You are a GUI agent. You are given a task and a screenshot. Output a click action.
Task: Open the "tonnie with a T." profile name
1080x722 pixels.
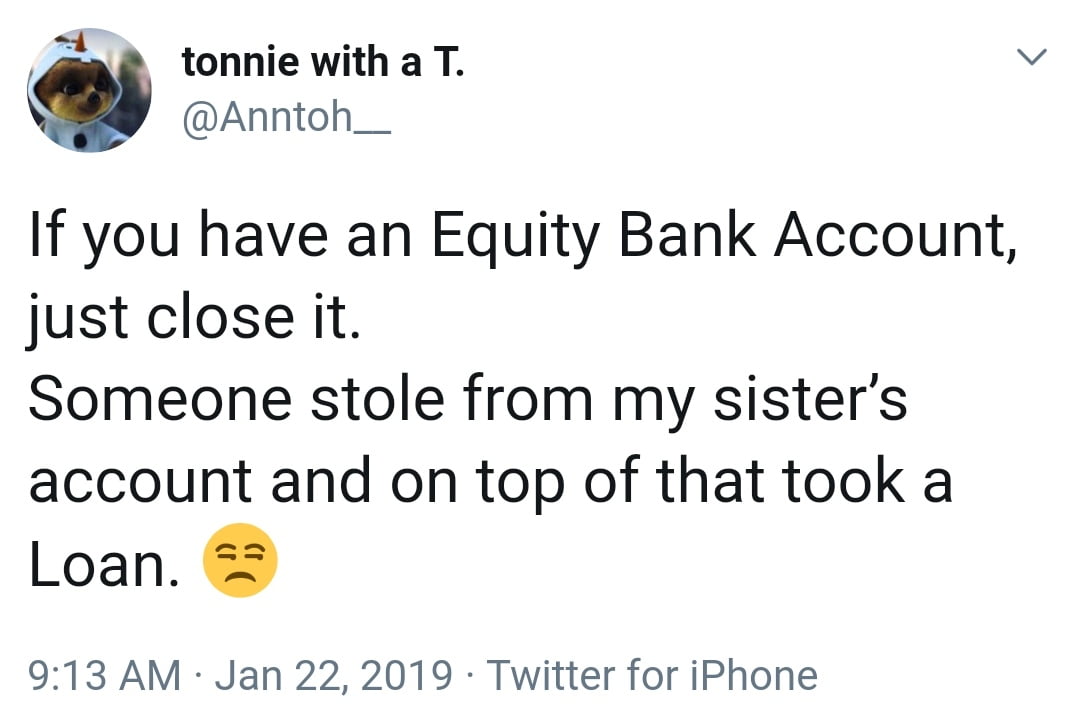point(323,65)
